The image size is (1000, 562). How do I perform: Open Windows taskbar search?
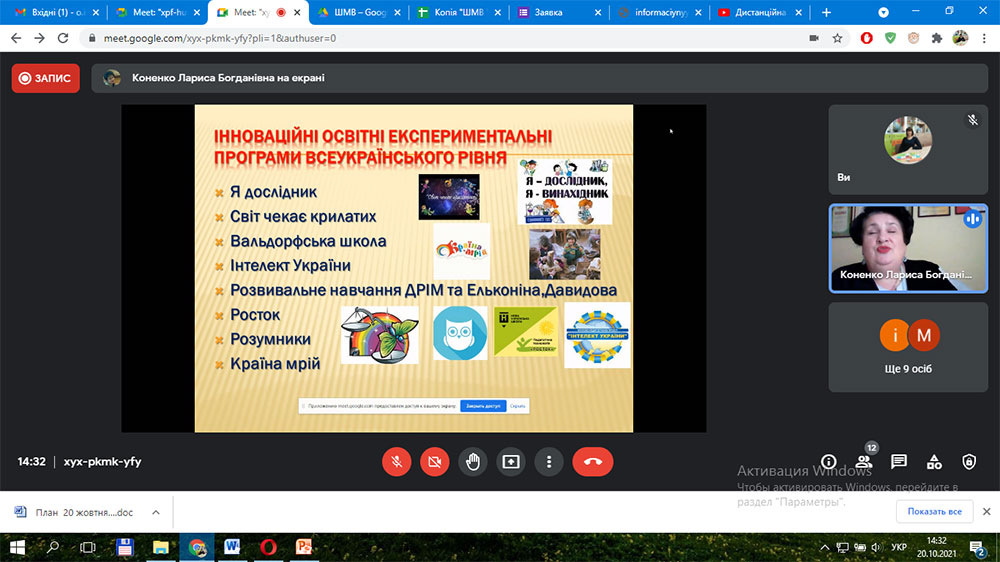[53, 547]
